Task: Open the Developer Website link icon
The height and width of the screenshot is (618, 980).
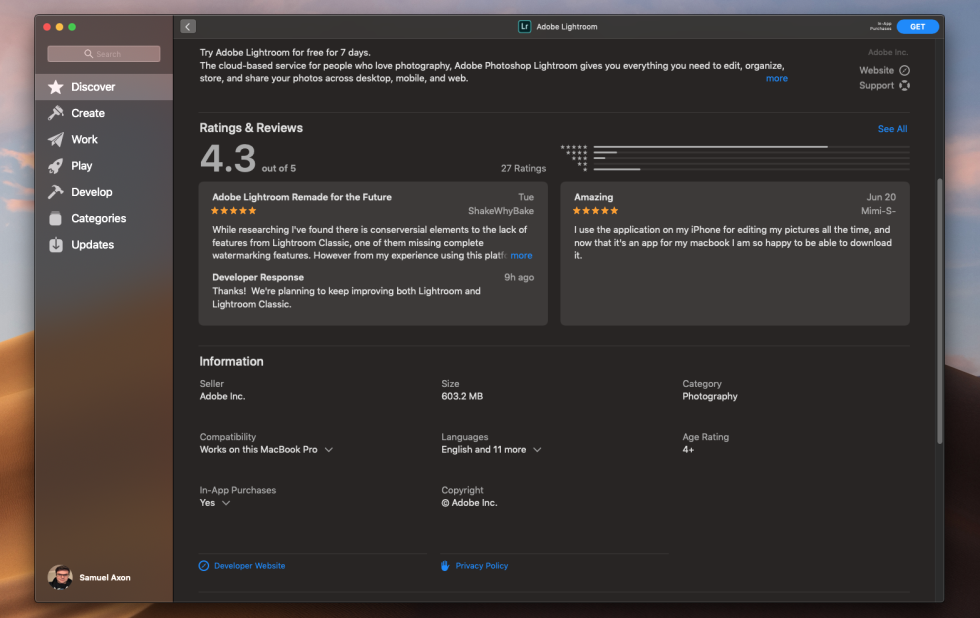Action: [x=204, y=565]
